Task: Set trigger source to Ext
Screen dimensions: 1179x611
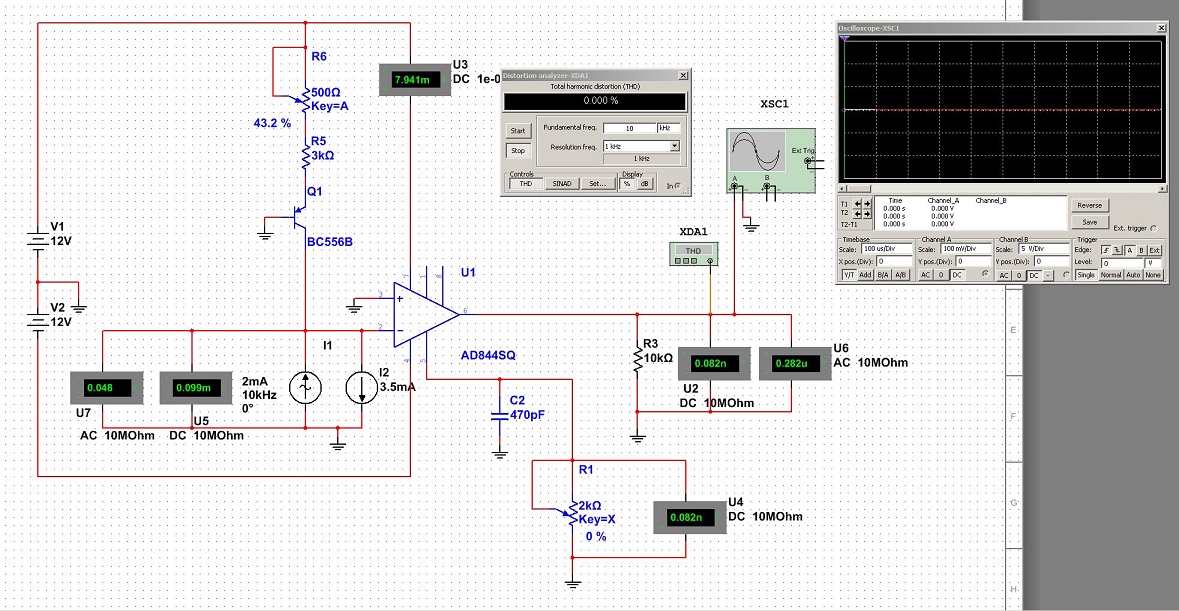Action: click(x=1154, y=250)
